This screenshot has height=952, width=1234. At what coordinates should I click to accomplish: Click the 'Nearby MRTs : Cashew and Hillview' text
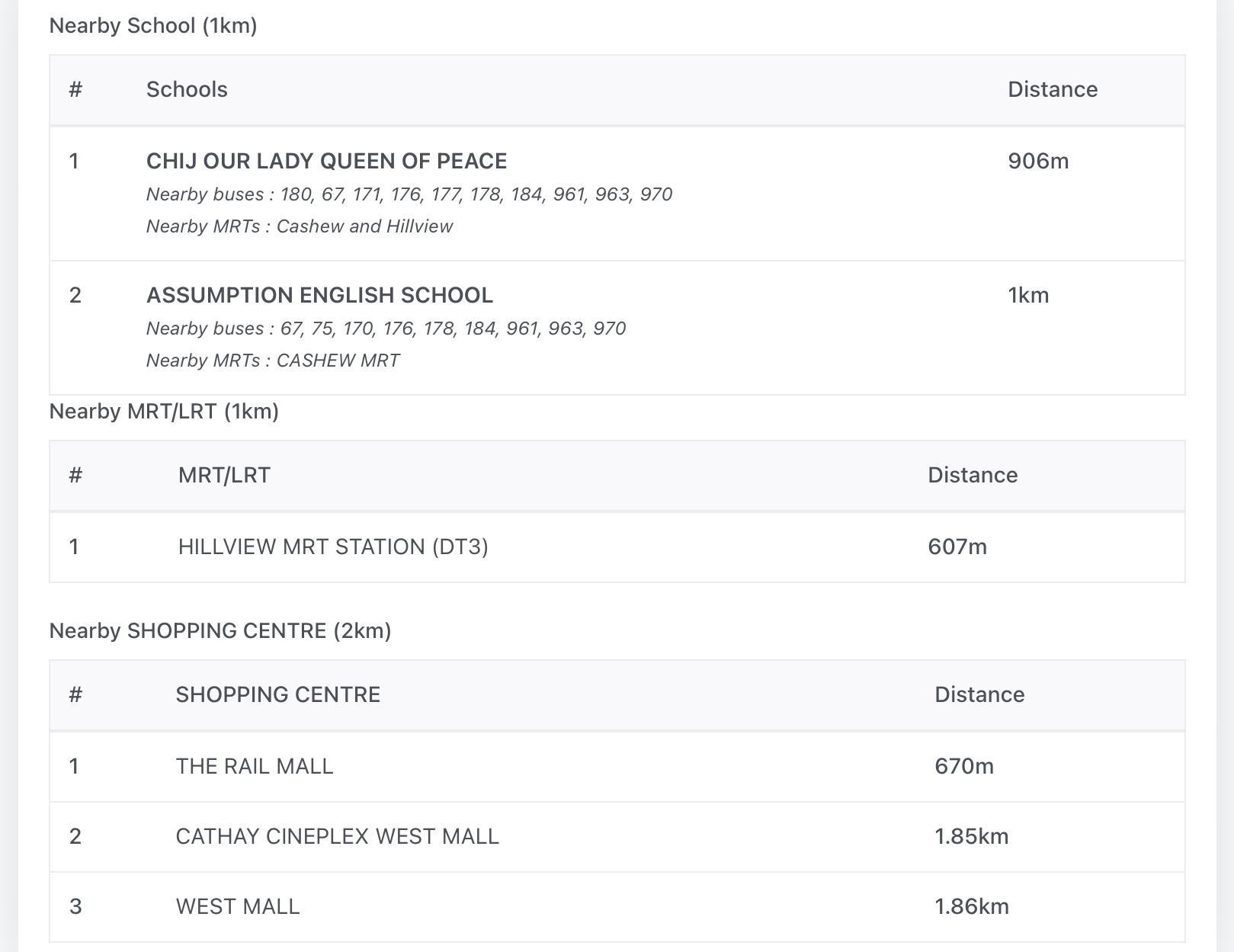[300, 226]
